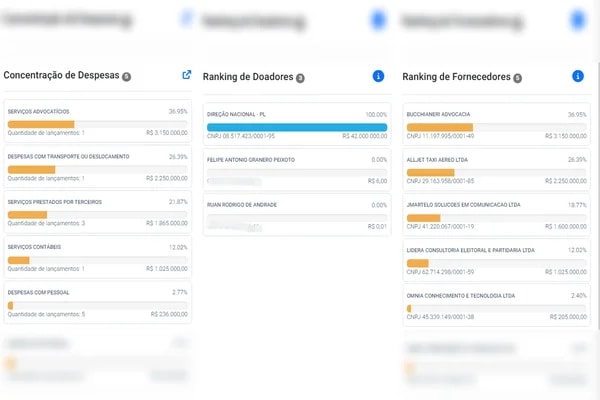Image resolution: width=600 pixels, height=400 pixels.
Task: Click the blue Direção Nacional - PL bar
Action: (x=297, y=127)
